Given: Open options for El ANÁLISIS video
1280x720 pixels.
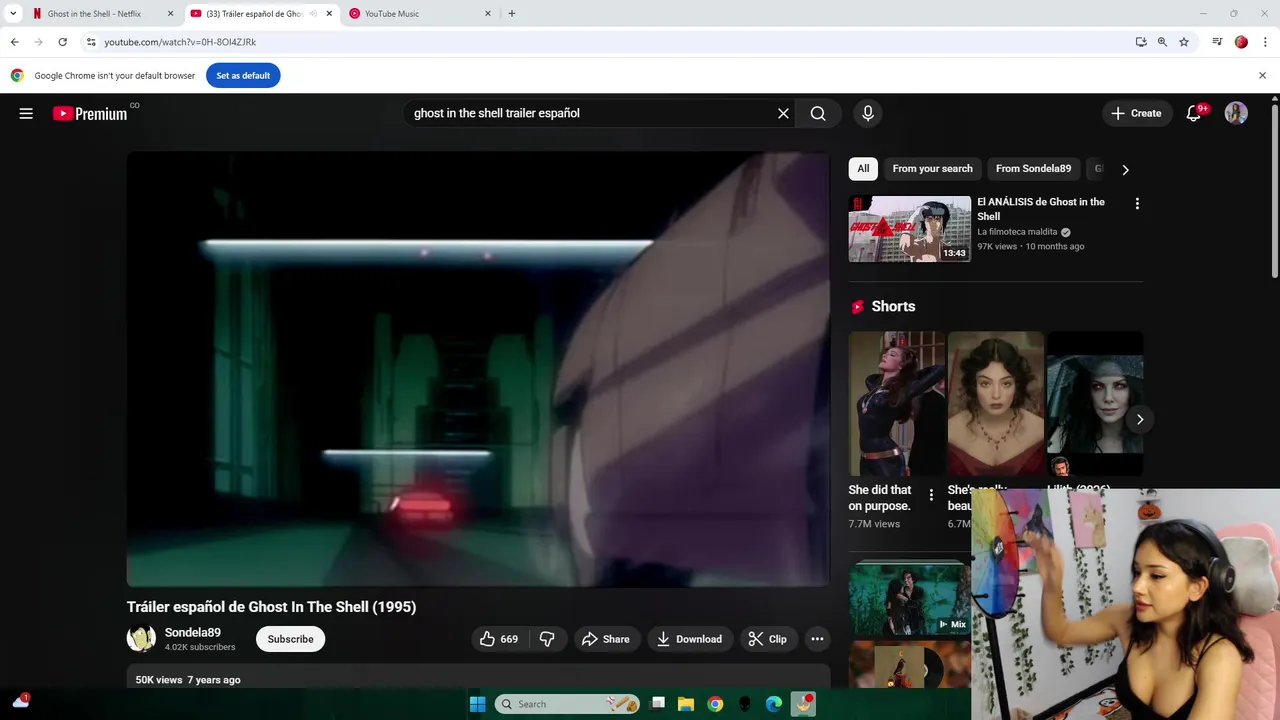Looking at the screenshot, I should click(1137, 204).
